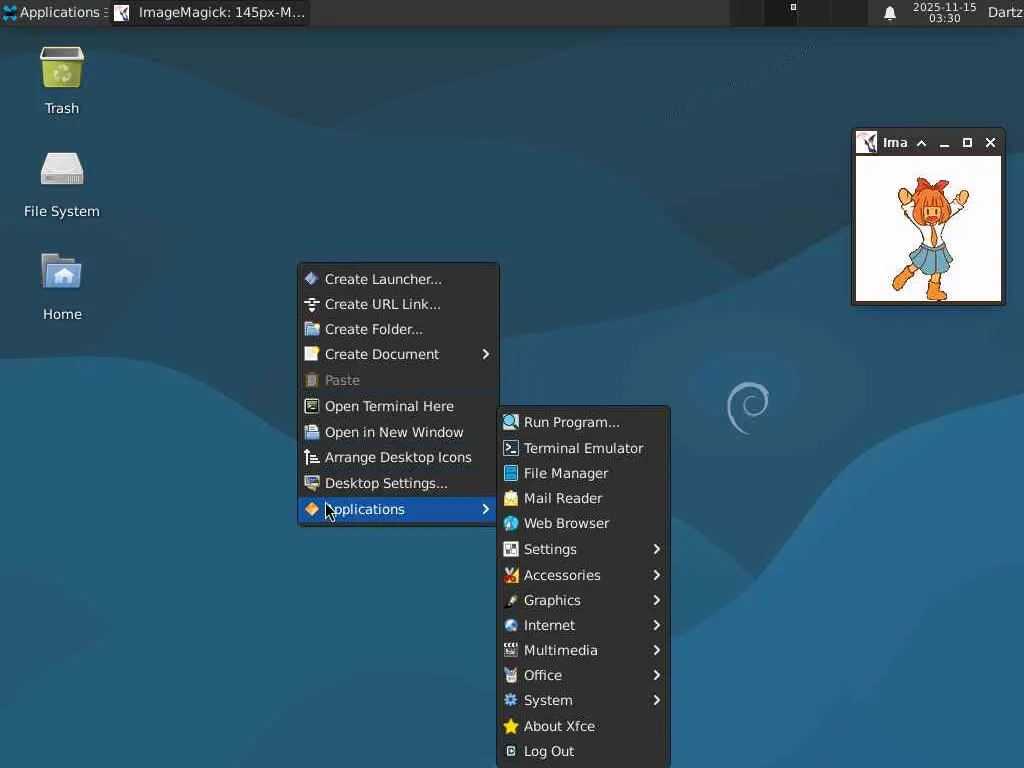Image resolution: width=1024 pixels, height=768 pixels.
Task: Click the Mail Reader label text
Action: tap(563, 498)
